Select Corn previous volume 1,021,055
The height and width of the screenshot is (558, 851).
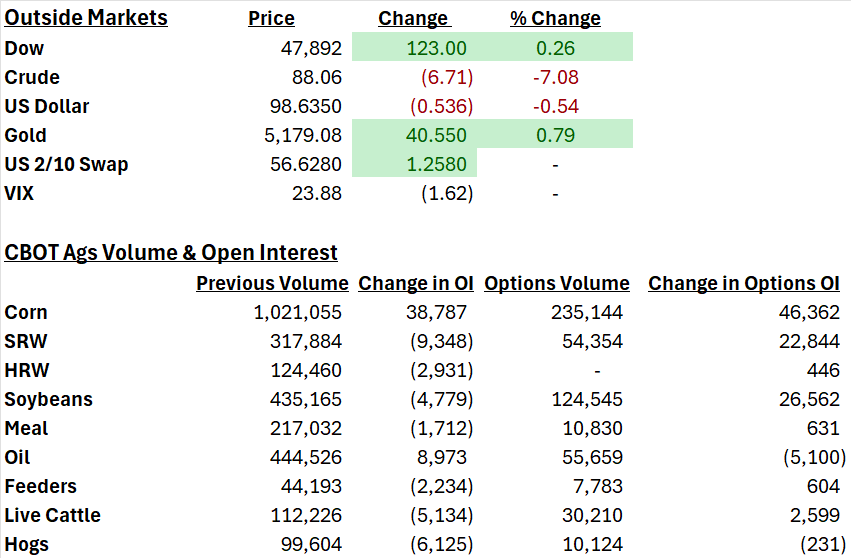pos(297,313)
